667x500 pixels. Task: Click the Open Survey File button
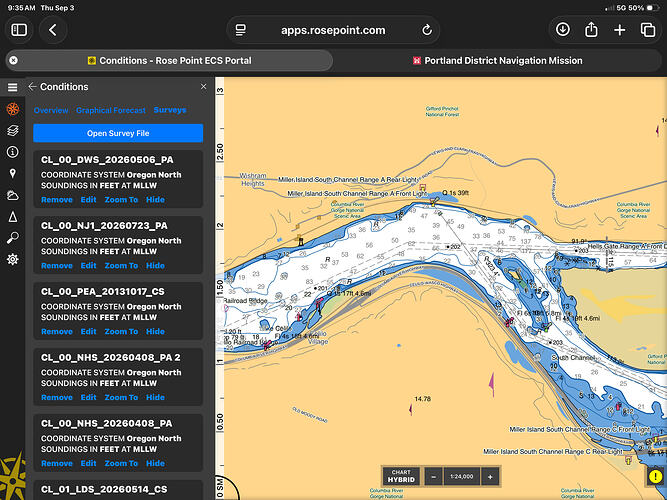118,133
